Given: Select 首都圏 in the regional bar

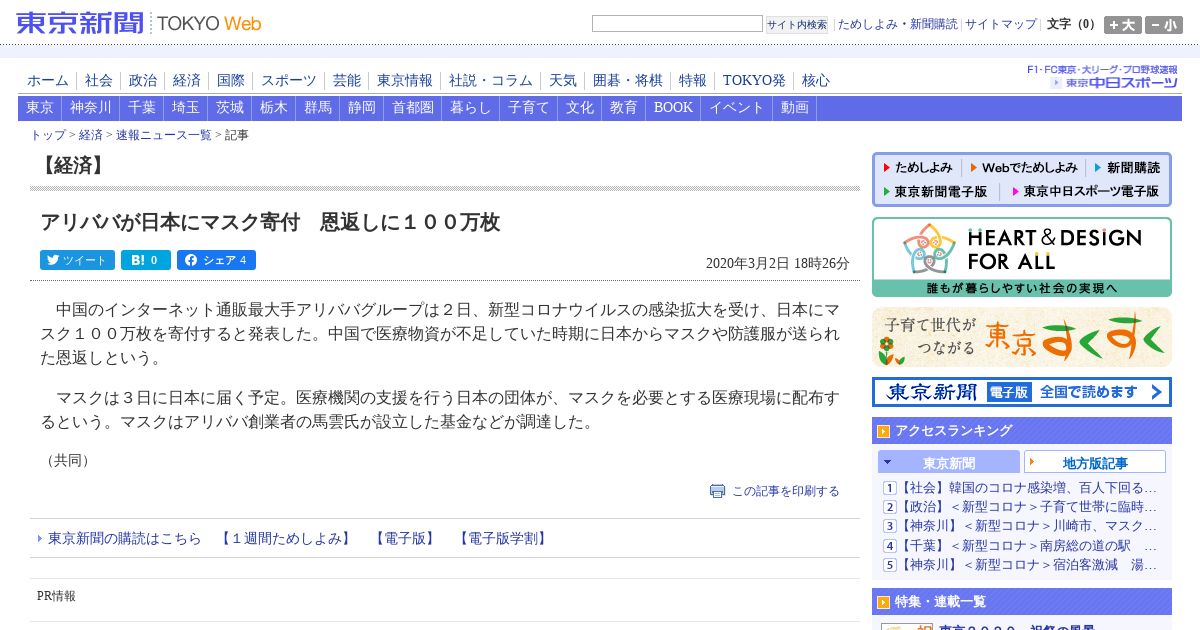Looking at the screenshot, I should coord(413,108).
